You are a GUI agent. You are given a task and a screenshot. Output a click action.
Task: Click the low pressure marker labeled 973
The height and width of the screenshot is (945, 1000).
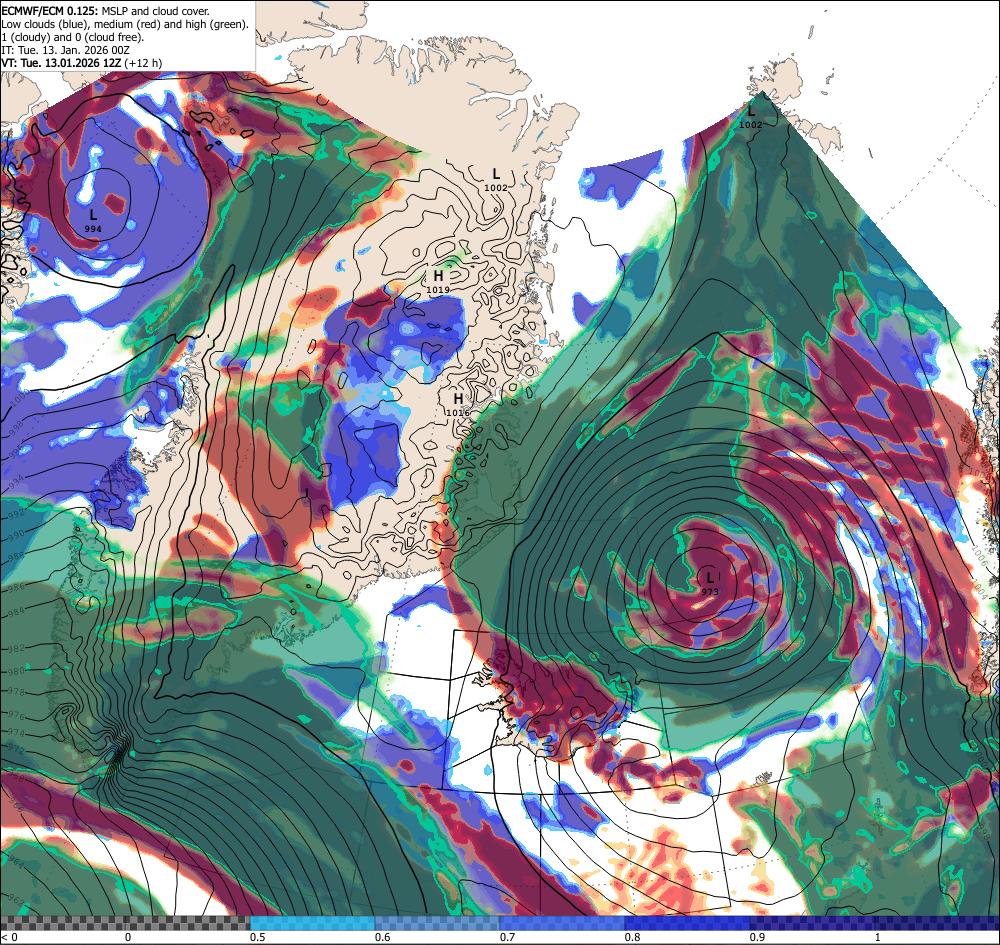(710, 582)
